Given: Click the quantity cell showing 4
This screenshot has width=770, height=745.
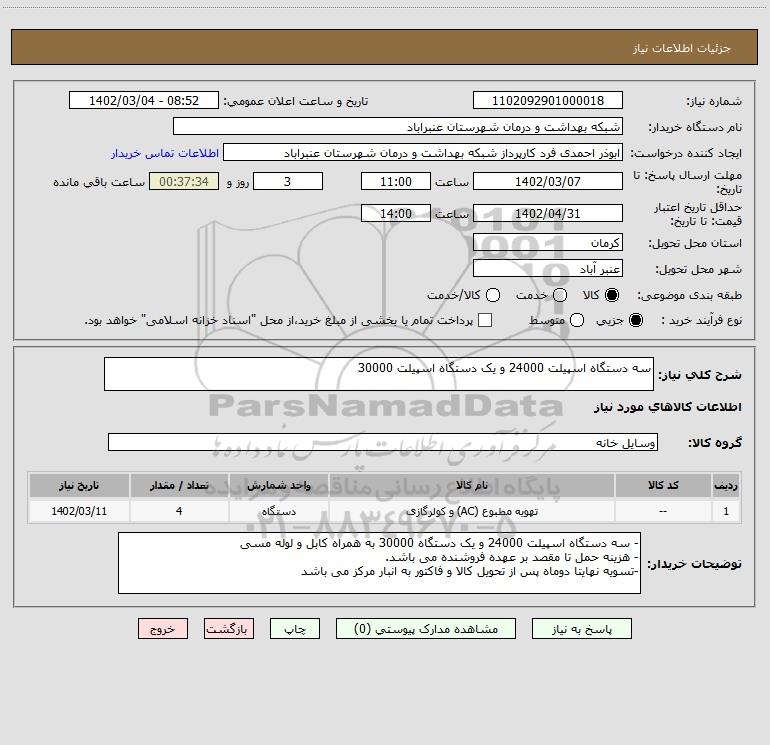Looking at the screenshot, I should pos(179,511).
